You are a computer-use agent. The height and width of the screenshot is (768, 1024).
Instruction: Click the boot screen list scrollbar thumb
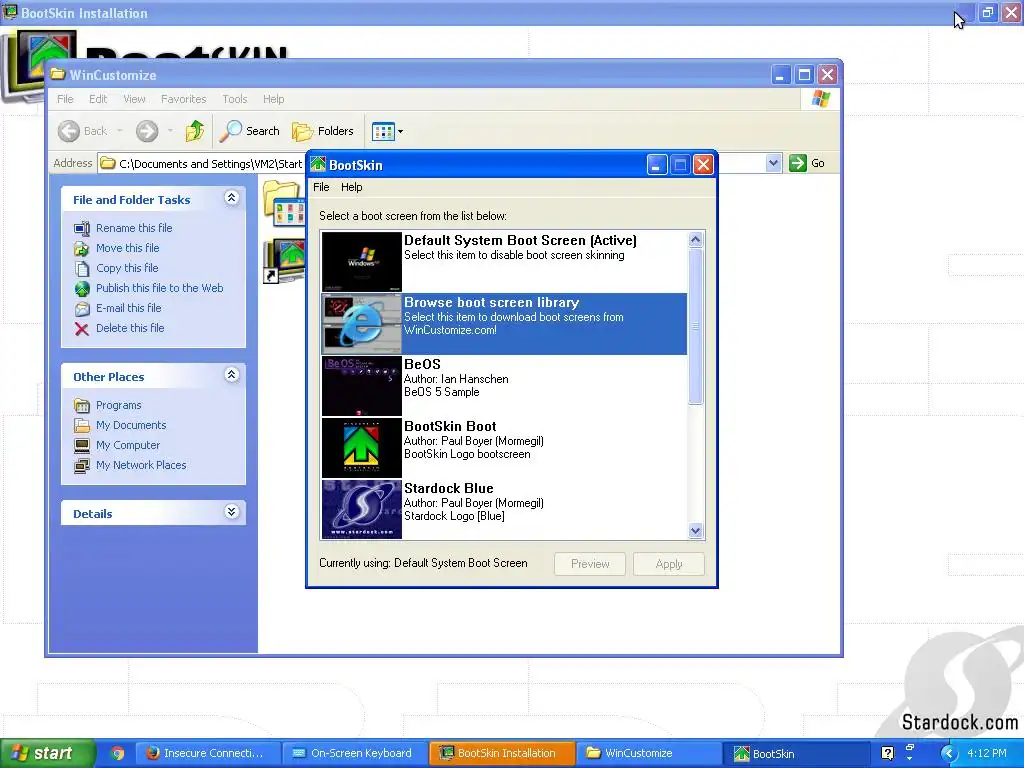coord(696,326)
